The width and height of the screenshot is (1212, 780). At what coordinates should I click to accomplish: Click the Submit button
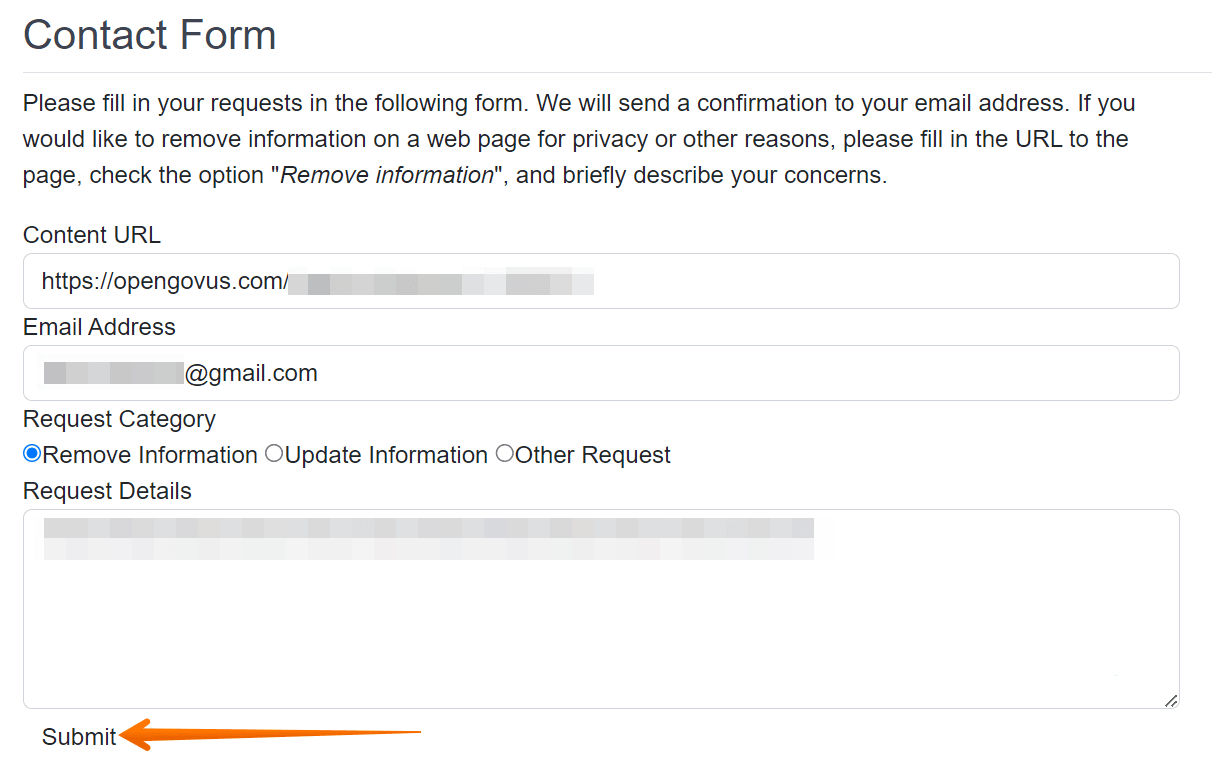(x=78, y=737)
